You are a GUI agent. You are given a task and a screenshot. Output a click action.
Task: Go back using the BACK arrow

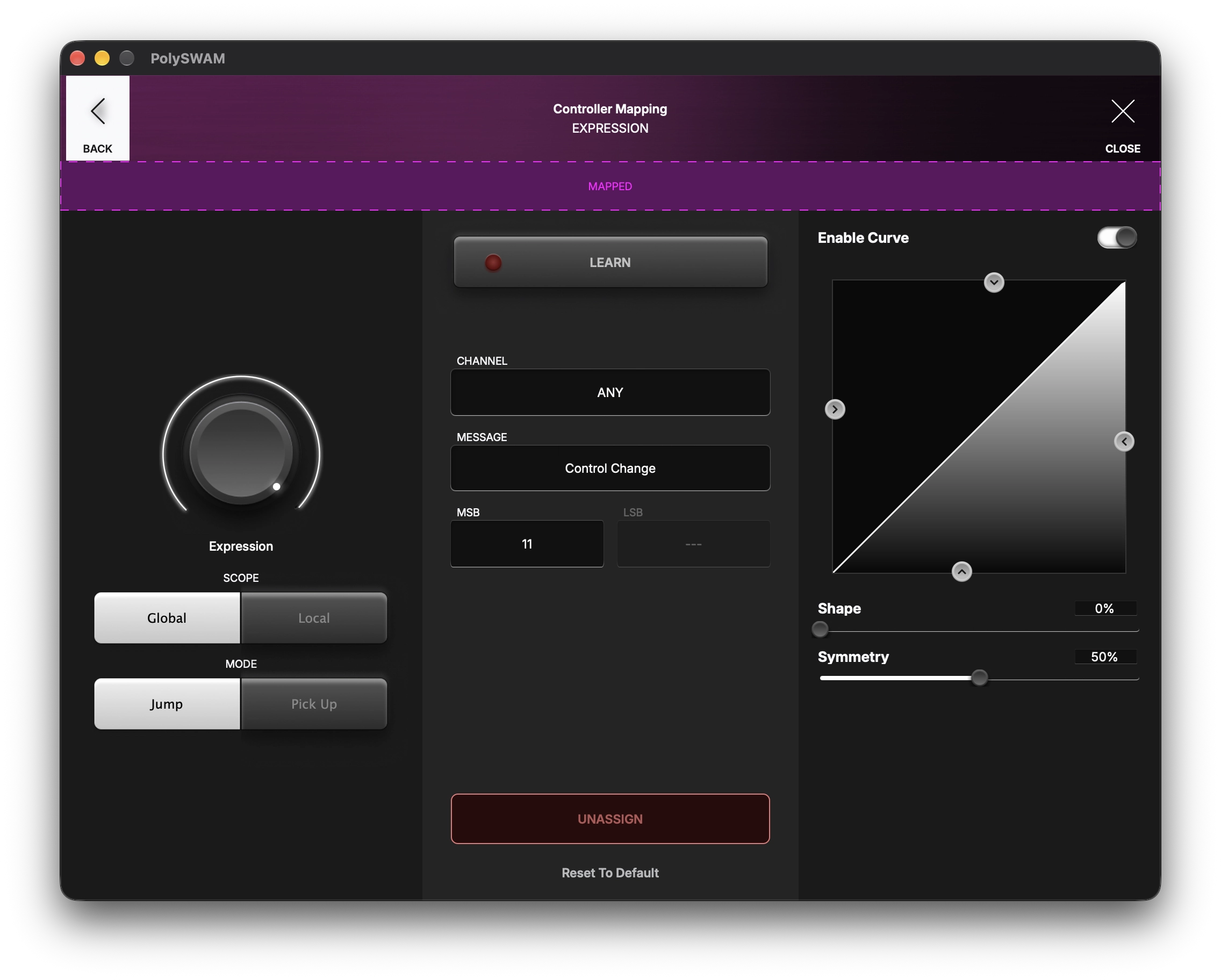click(97, 118)
